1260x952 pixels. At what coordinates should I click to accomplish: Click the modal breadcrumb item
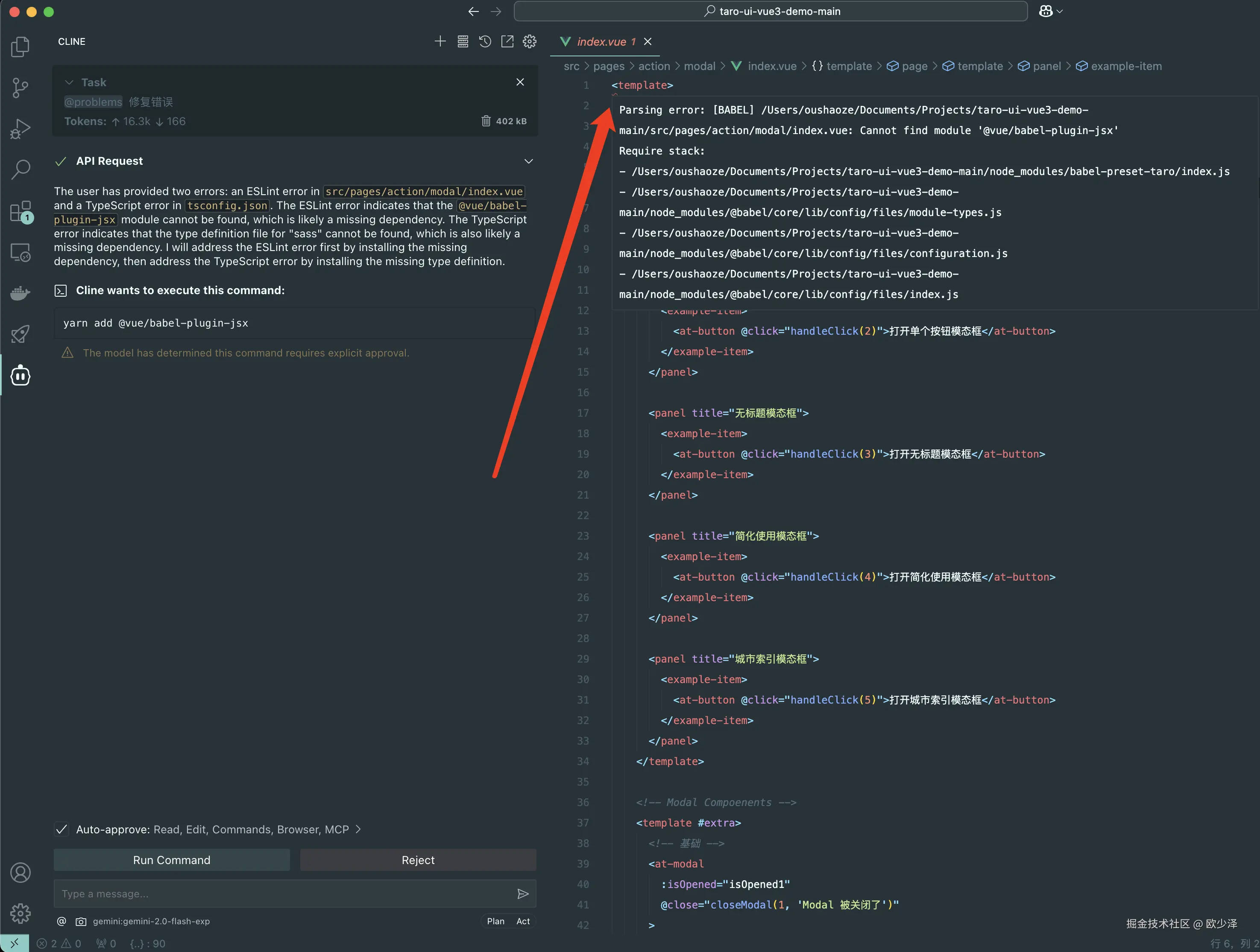699,66
